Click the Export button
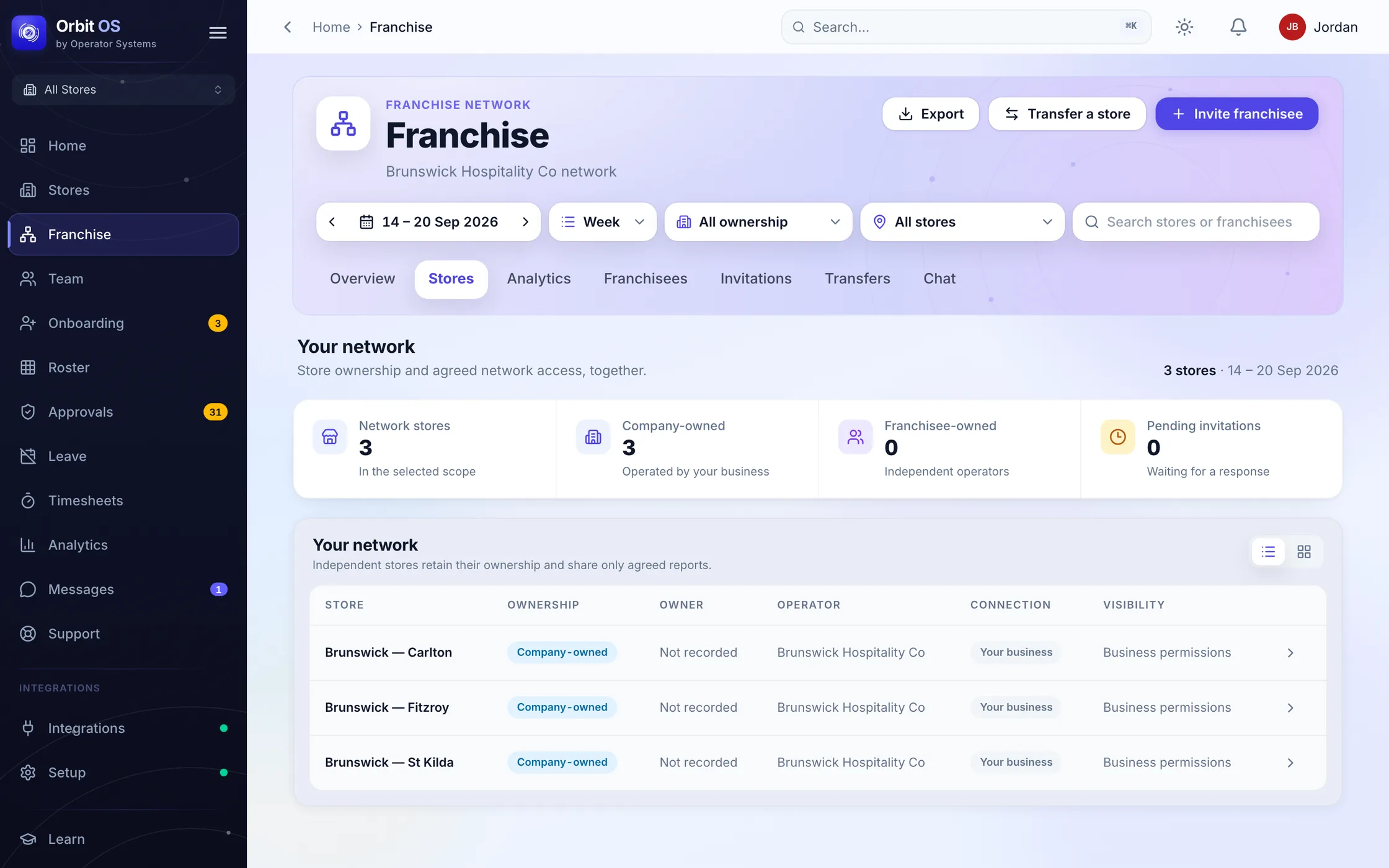Screen dimensions: 1389x868 click(931, 114)
